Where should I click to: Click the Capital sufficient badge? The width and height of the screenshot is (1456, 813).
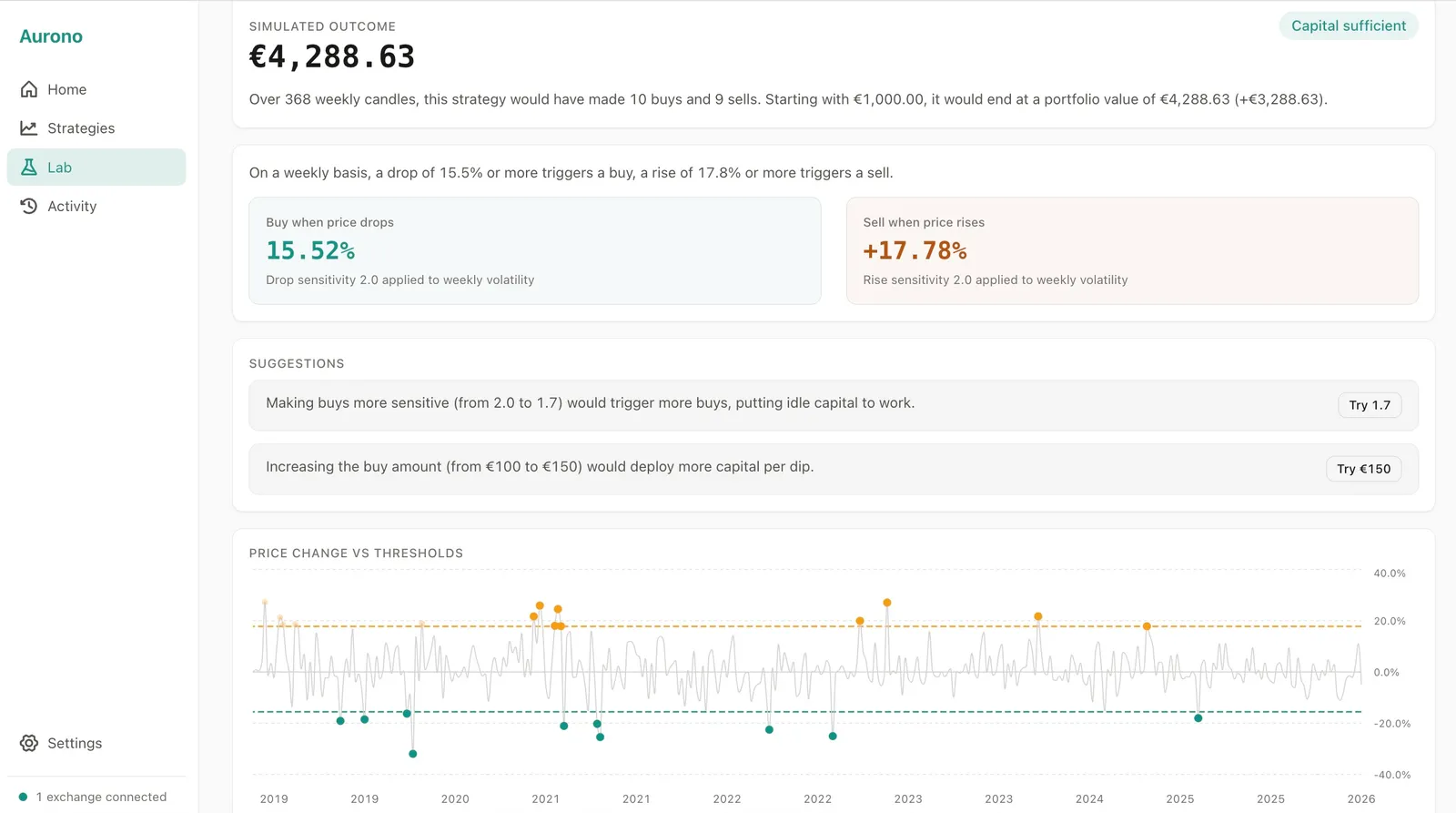point(1348,25)
